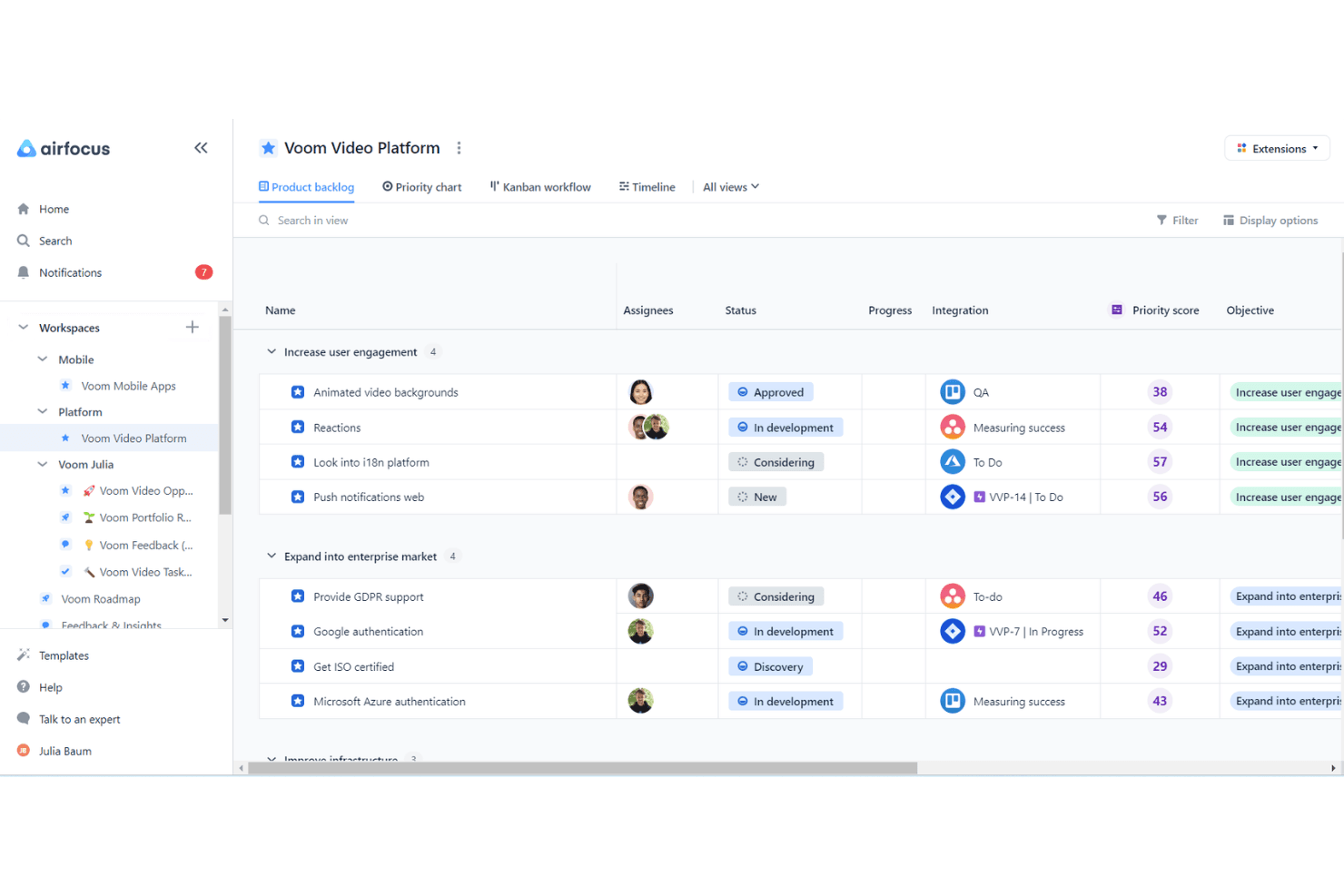This screenshot has width=1344, height=896.
Task: Click the Asana icon in Reactions row
Action: (x=952, y=427)
